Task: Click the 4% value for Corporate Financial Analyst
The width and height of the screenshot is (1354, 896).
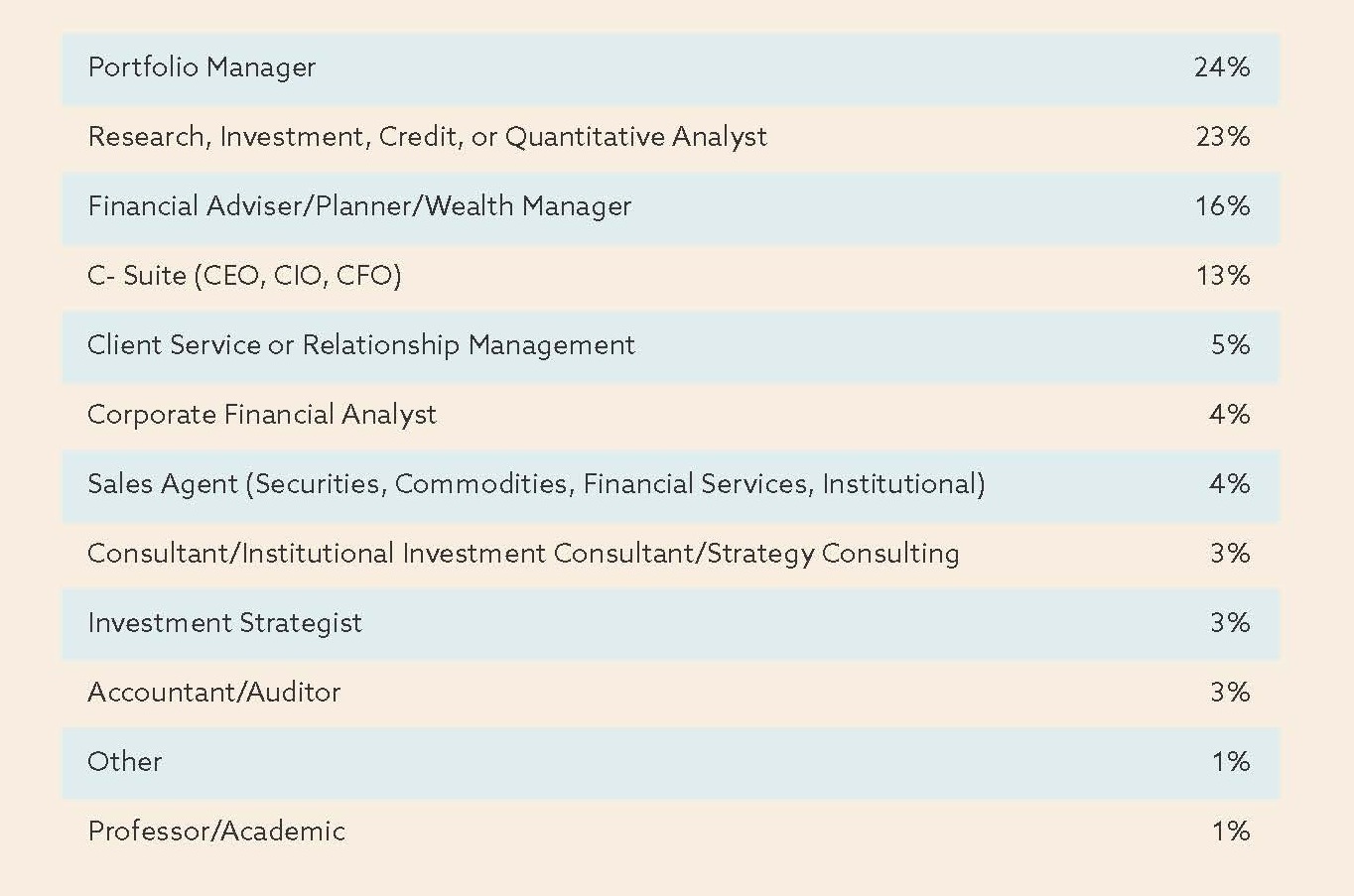Action: pyautogui.click(x=1229, y=415)
